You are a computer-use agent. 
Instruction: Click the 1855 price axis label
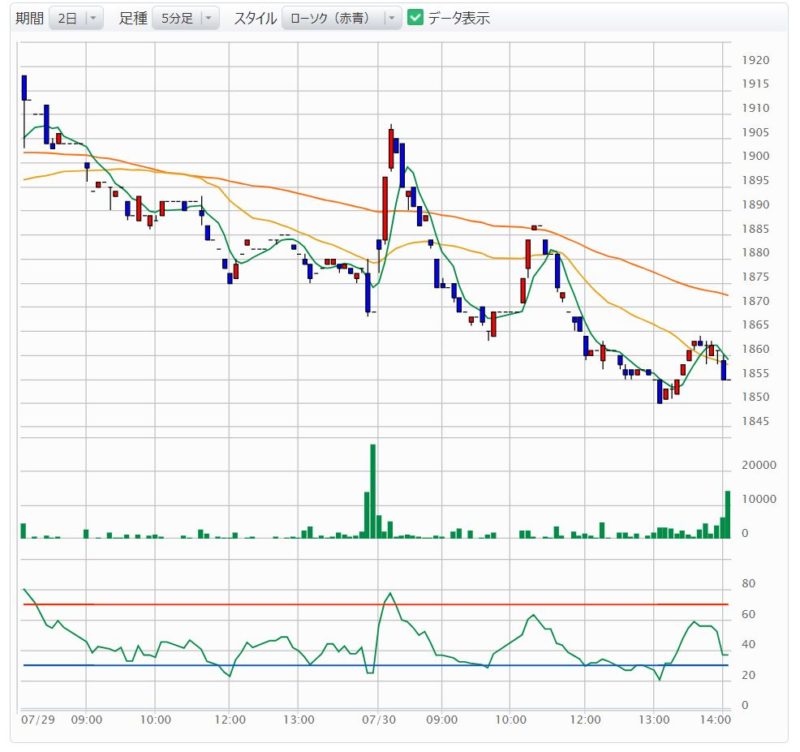pyautogui.click(x=755, y=373)
